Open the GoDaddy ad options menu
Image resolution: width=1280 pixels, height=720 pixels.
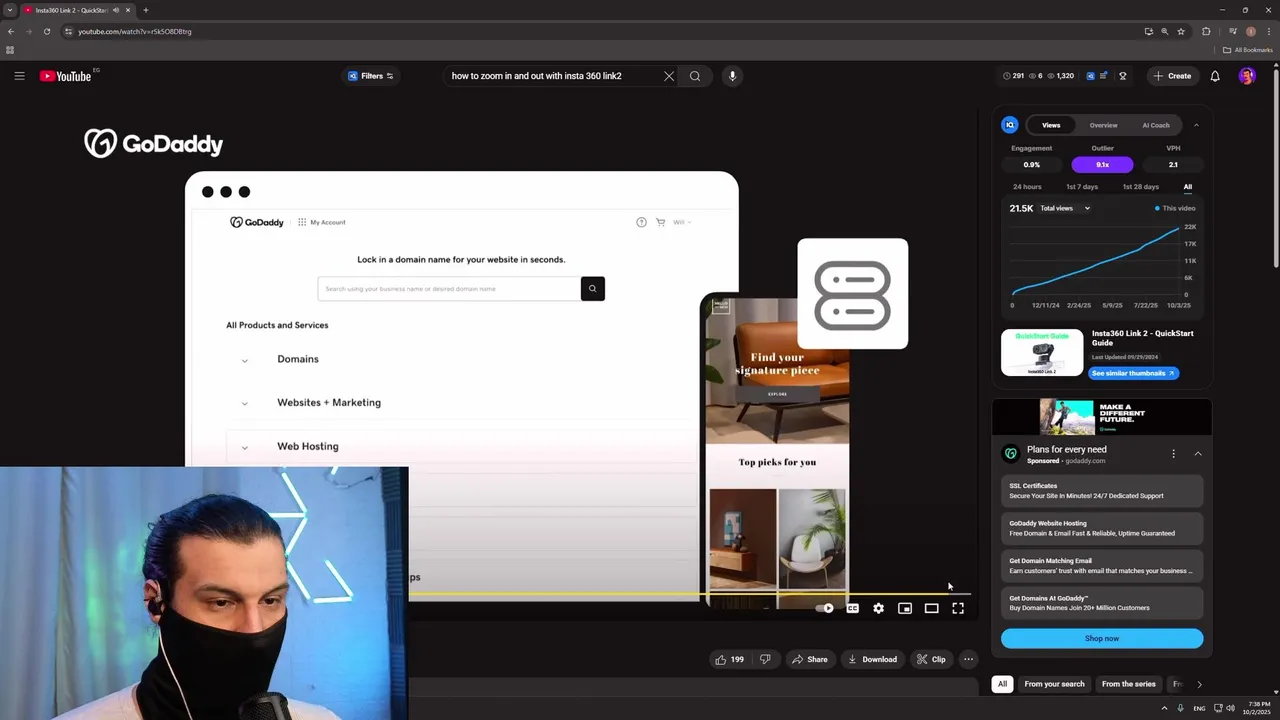1173,454
